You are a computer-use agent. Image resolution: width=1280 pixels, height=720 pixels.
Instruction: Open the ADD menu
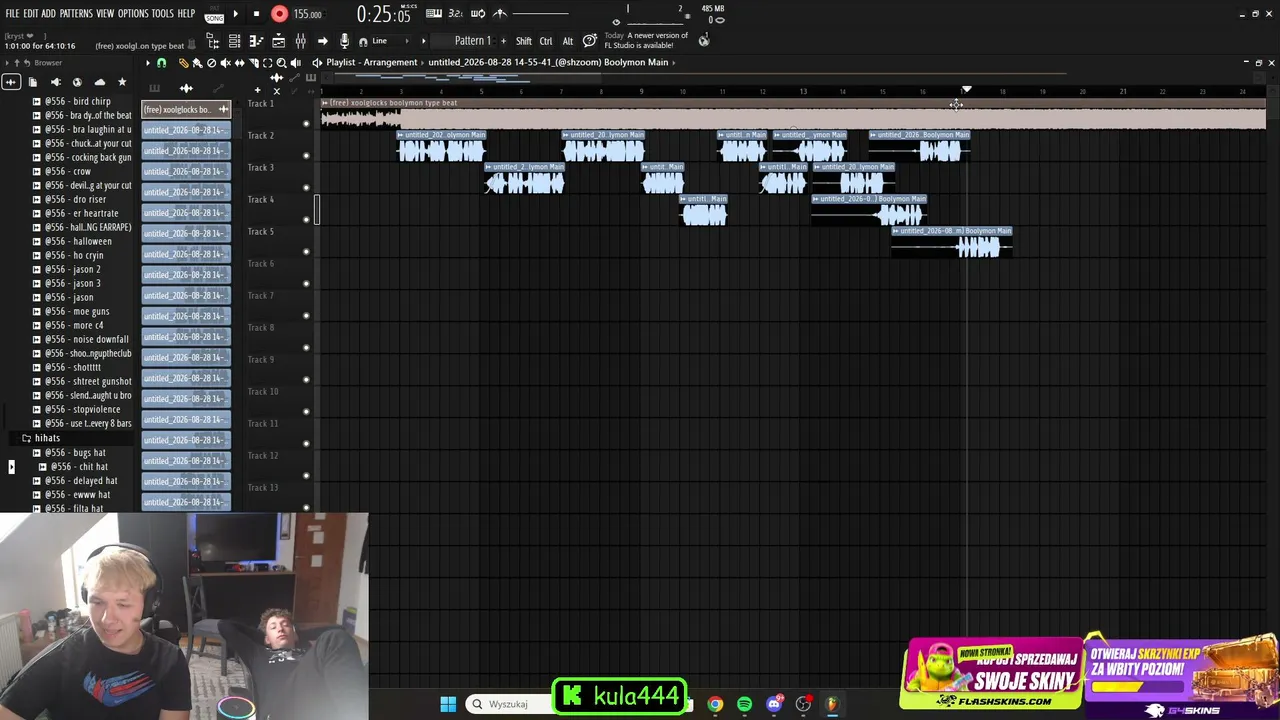(48, 14)
